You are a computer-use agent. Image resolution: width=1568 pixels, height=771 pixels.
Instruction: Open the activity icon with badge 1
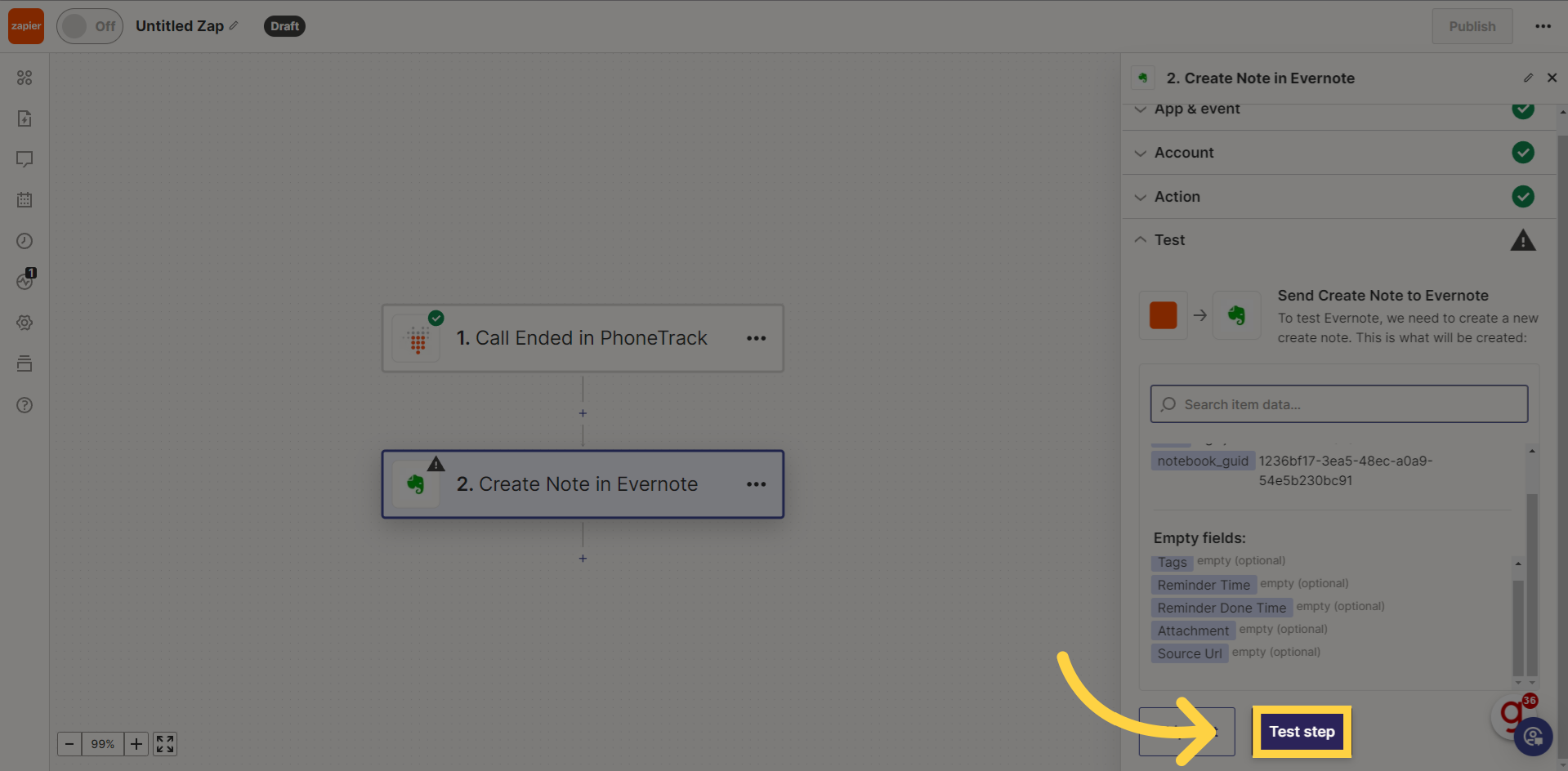25,280
